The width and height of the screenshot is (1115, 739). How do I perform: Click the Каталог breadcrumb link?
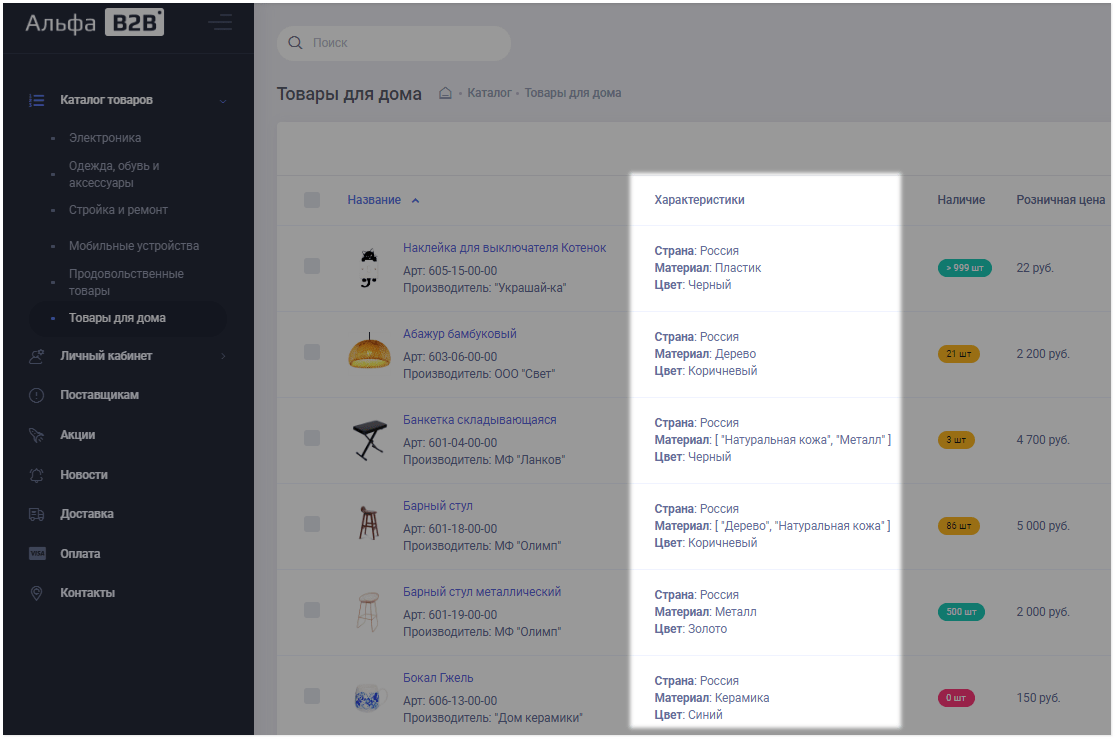pyautogui.click(x=489, y=93)
